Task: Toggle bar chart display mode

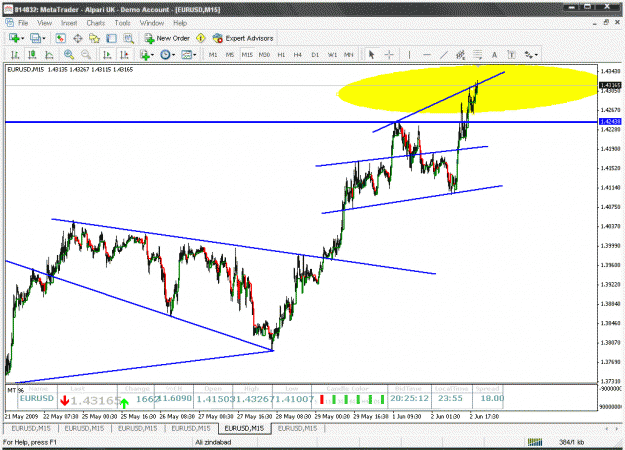Action: (15, 55)
